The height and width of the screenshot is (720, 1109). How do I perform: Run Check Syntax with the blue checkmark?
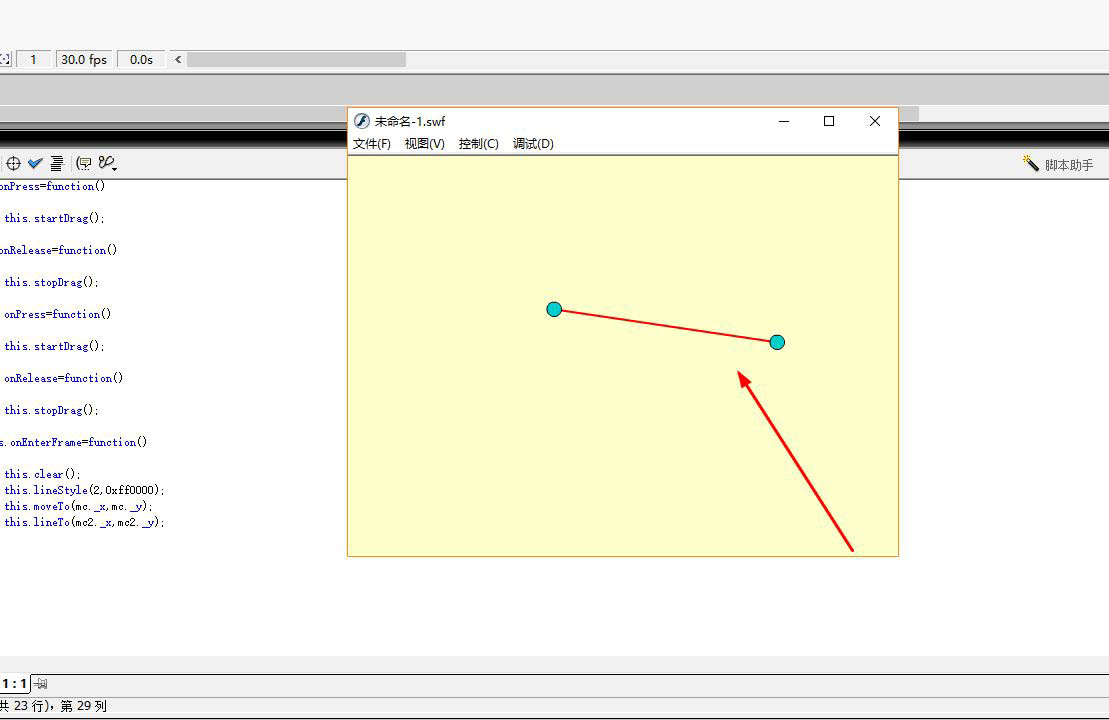(35, 163)
